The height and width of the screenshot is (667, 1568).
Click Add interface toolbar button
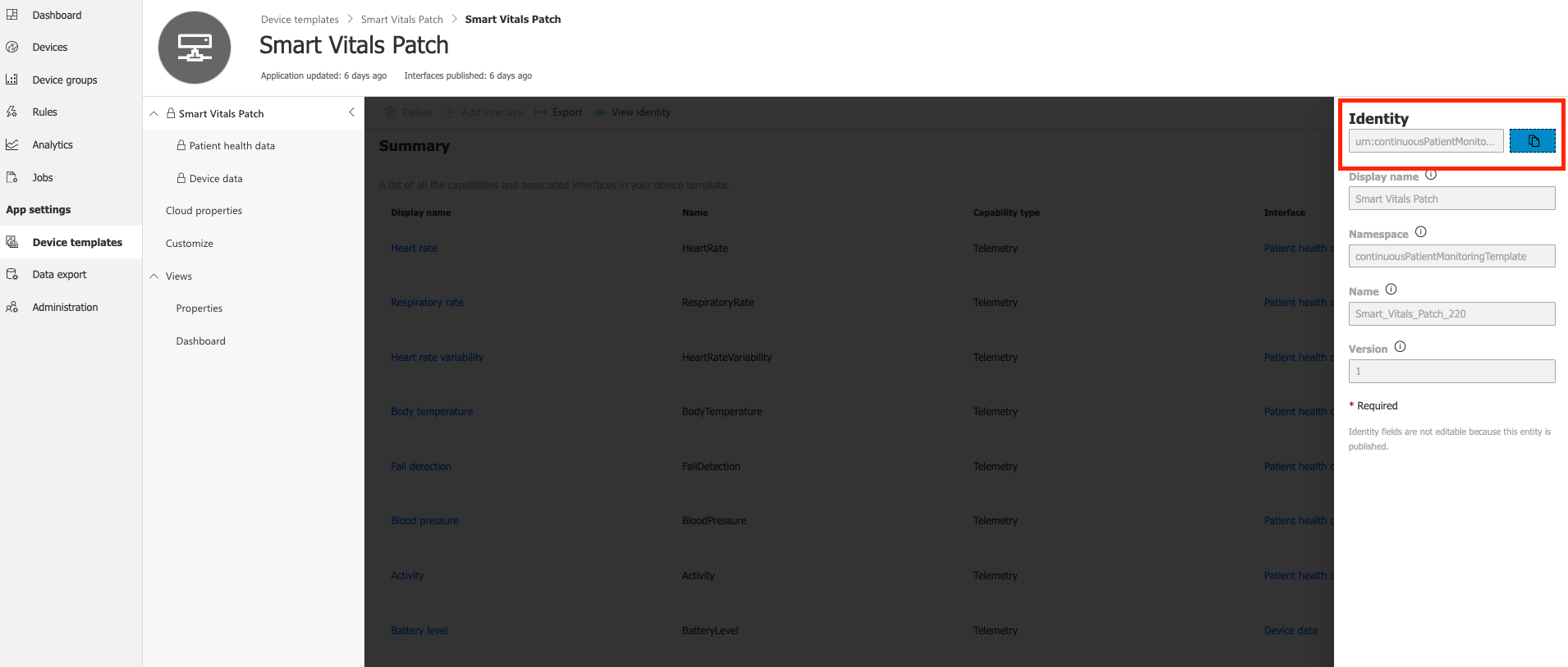coord(484,112)
